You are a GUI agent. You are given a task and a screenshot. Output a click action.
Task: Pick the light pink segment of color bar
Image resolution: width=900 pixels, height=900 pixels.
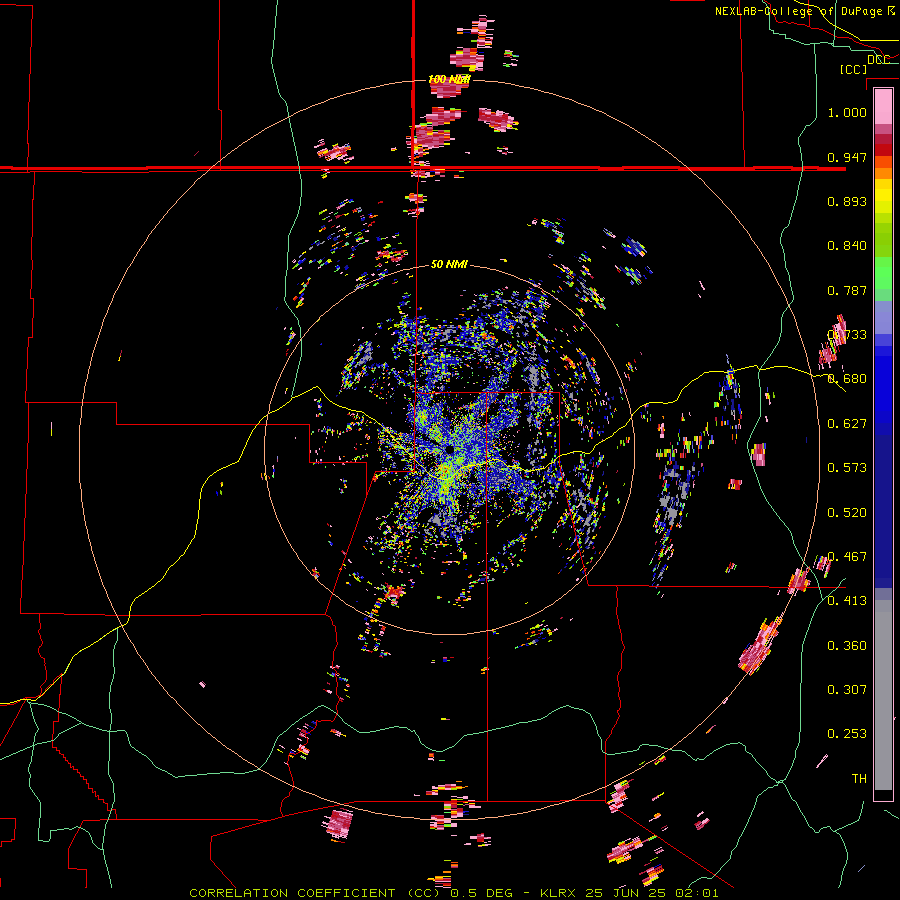(x=883, y=107)
